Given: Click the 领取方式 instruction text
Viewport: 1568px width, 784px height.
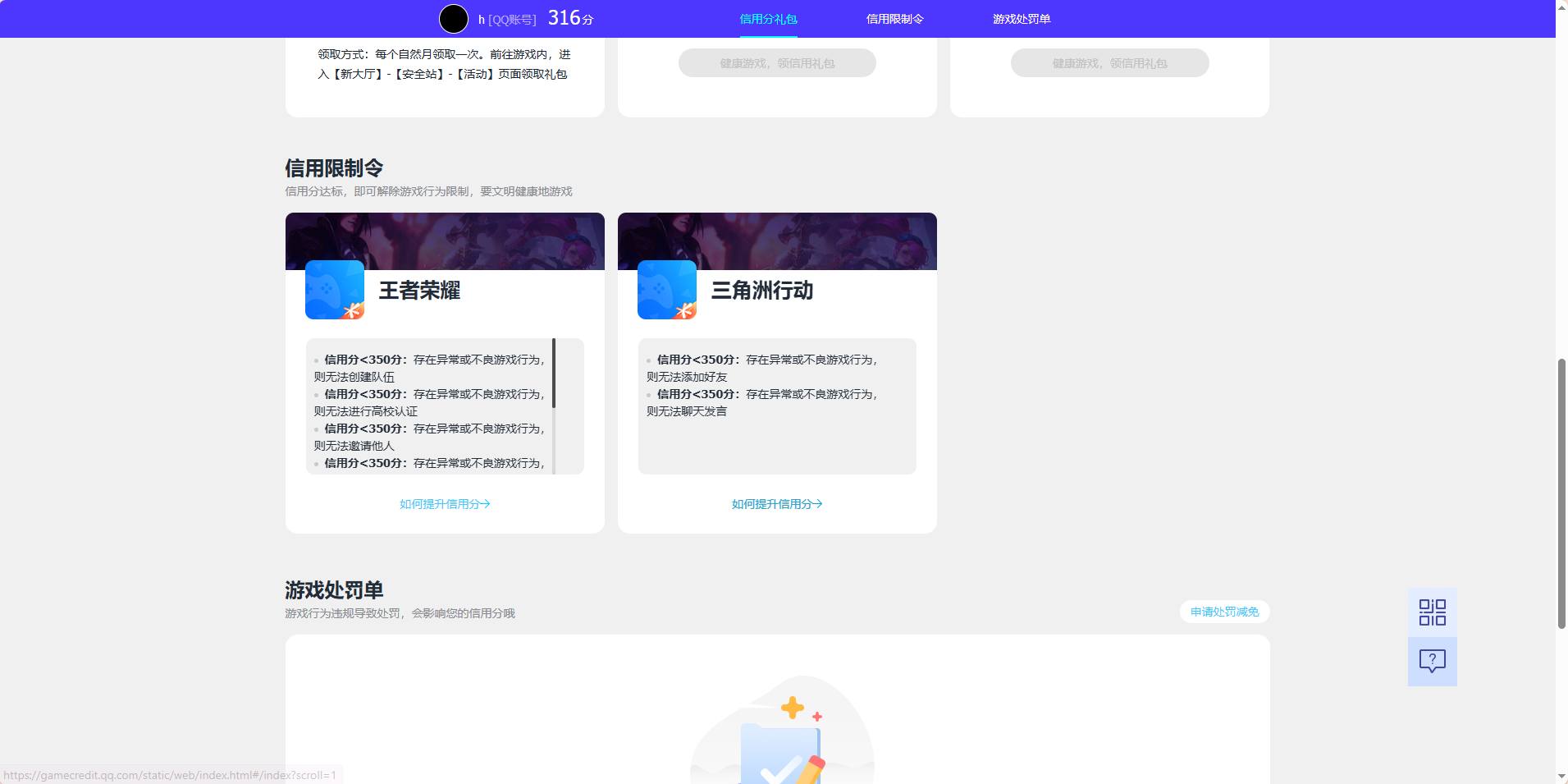Looking at the screenshot, I should (444, 64).
